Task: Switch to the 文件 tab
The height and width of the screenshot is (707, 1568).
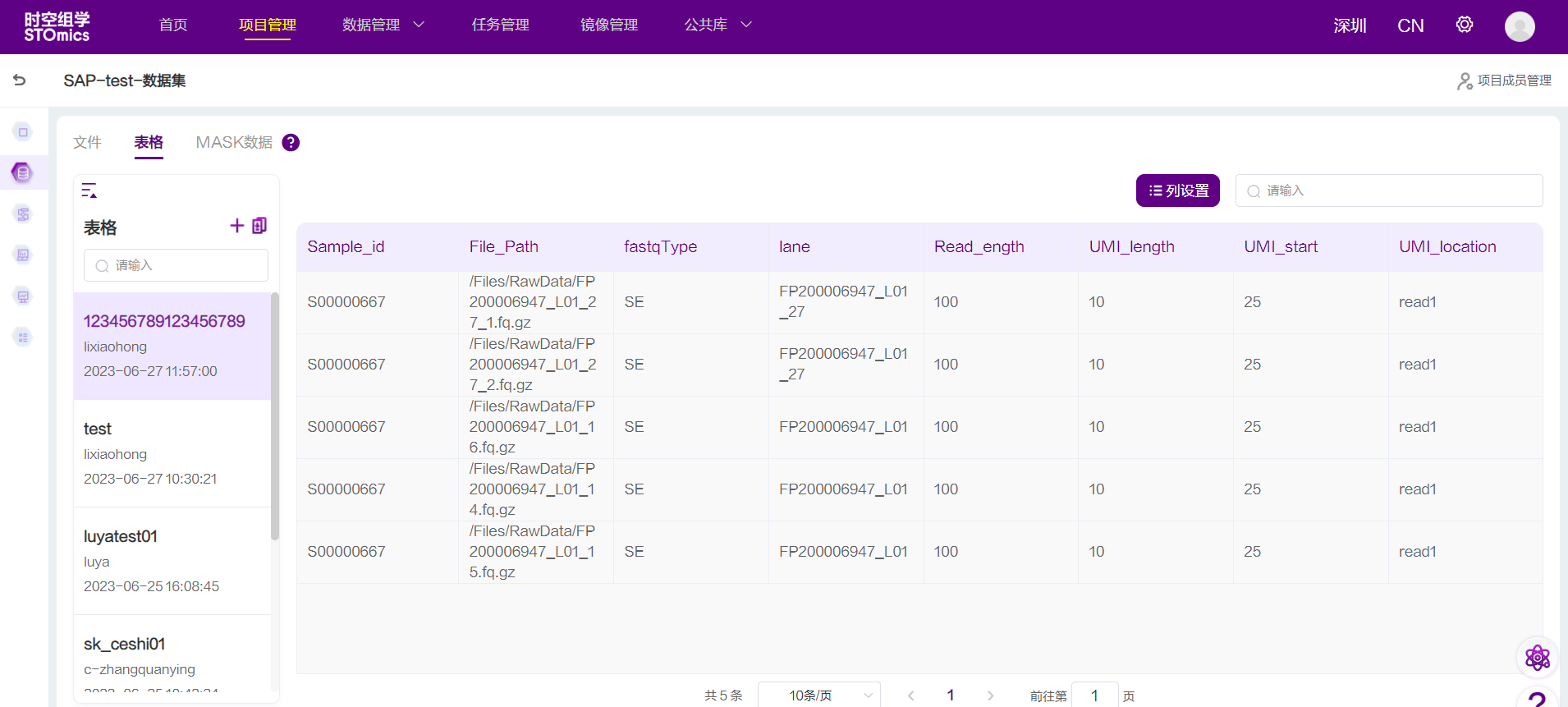Action: (x=87, y=143)
